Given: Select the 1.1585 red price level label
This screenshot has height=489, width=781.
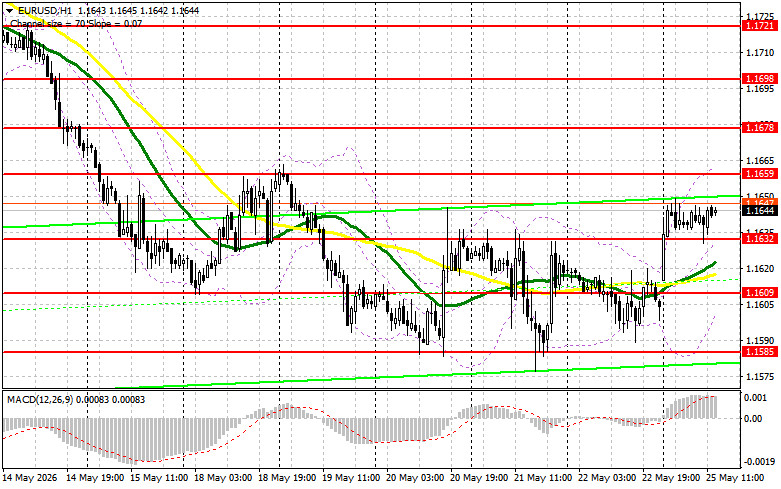Looking at the screenshot, I should 759,352.
